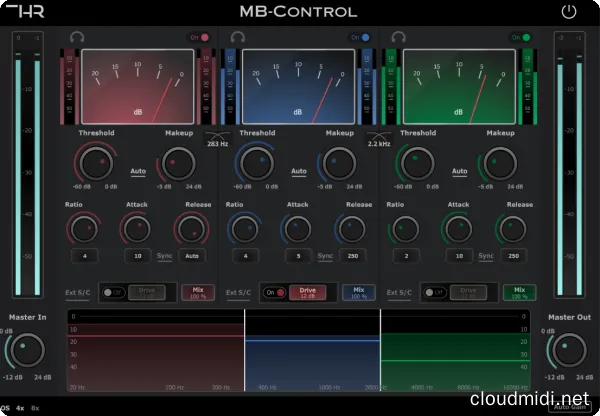Click the green band Ratio value field 2
This screenshot has height=416, width=600.
pyautogui.click(x=406, y=256)
